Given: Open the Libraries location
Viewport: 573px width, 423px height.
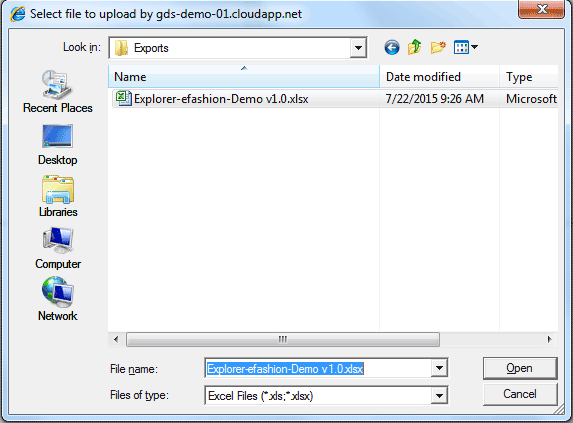Looking at the screenshot, I should pos(58,197).
